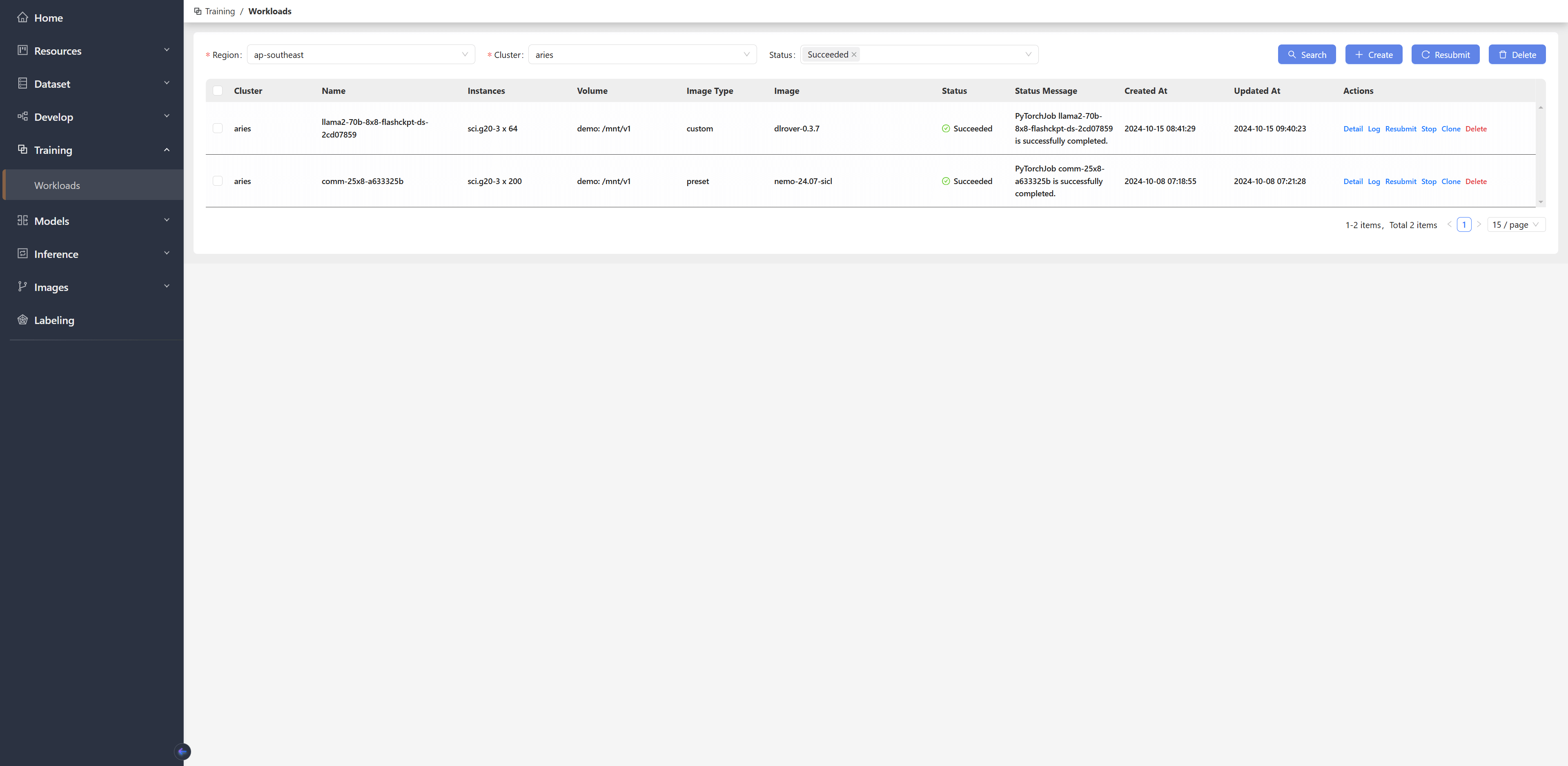Remove the Succeeded status filter tag
1568x766 pixels.
coord(854,54)
